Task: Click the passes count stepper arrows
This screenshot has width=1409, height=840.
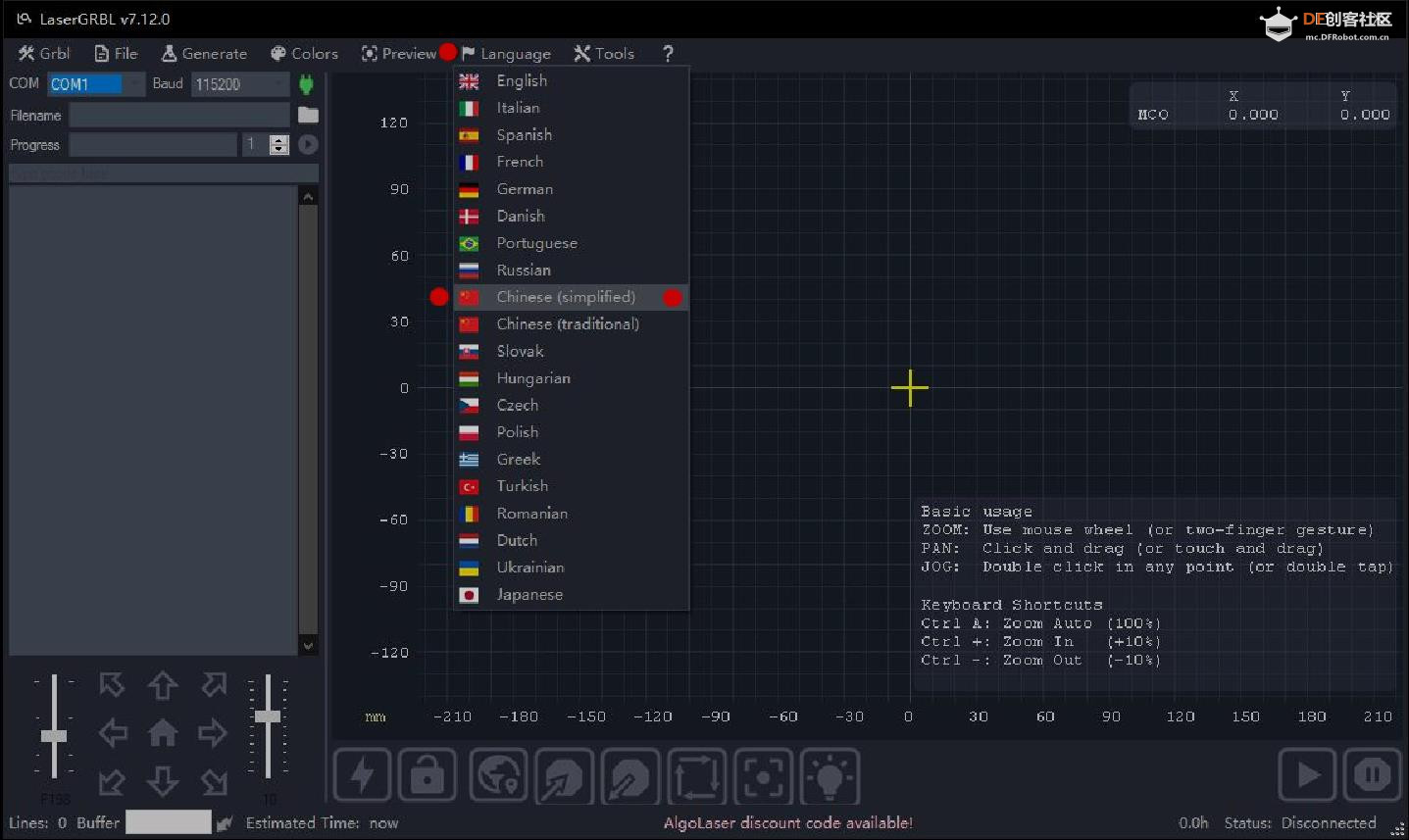Action: click(279, 145)
